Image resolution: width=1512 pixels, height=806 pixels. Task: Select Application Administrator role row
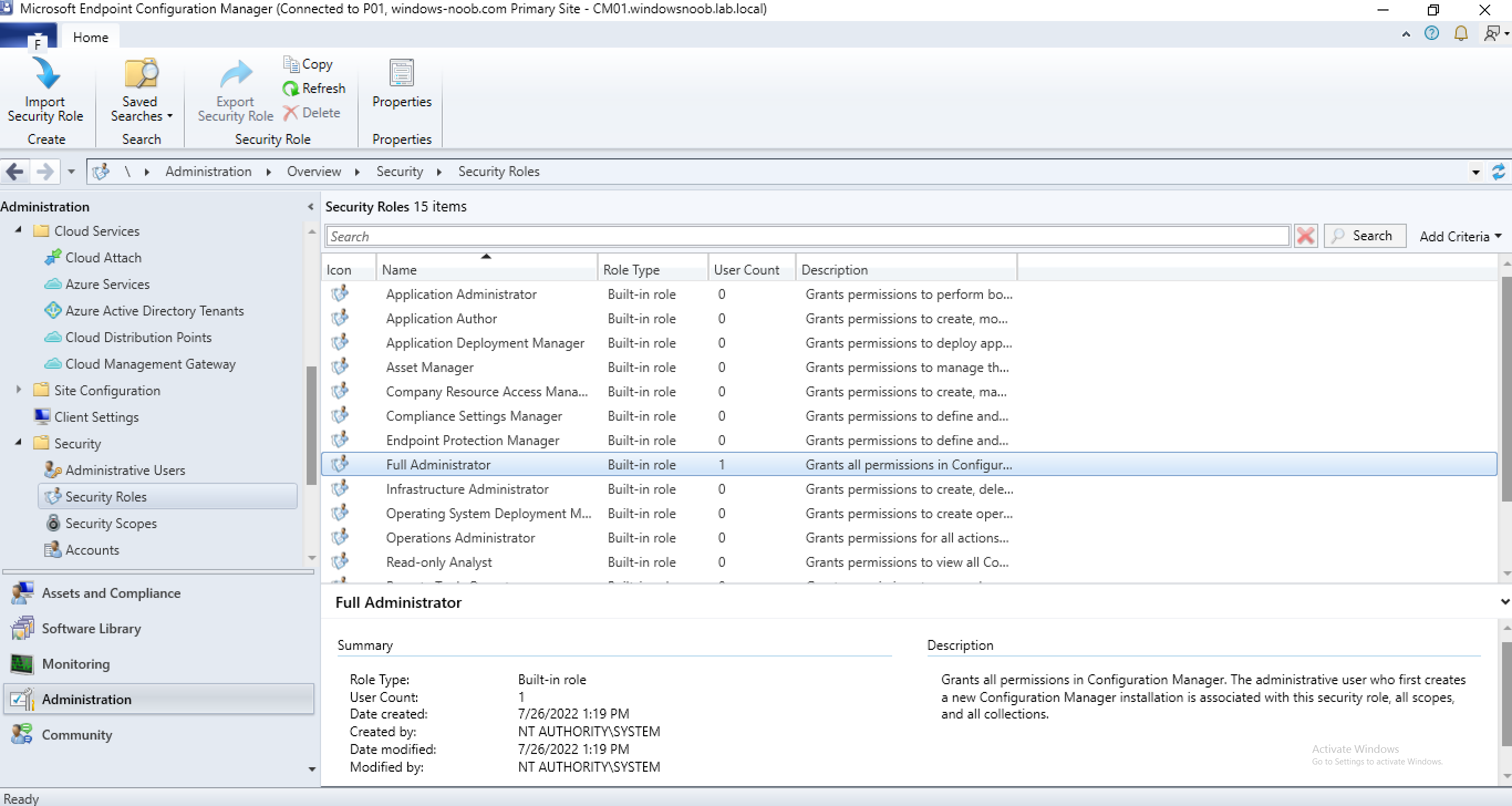click(x=909, y=294)
